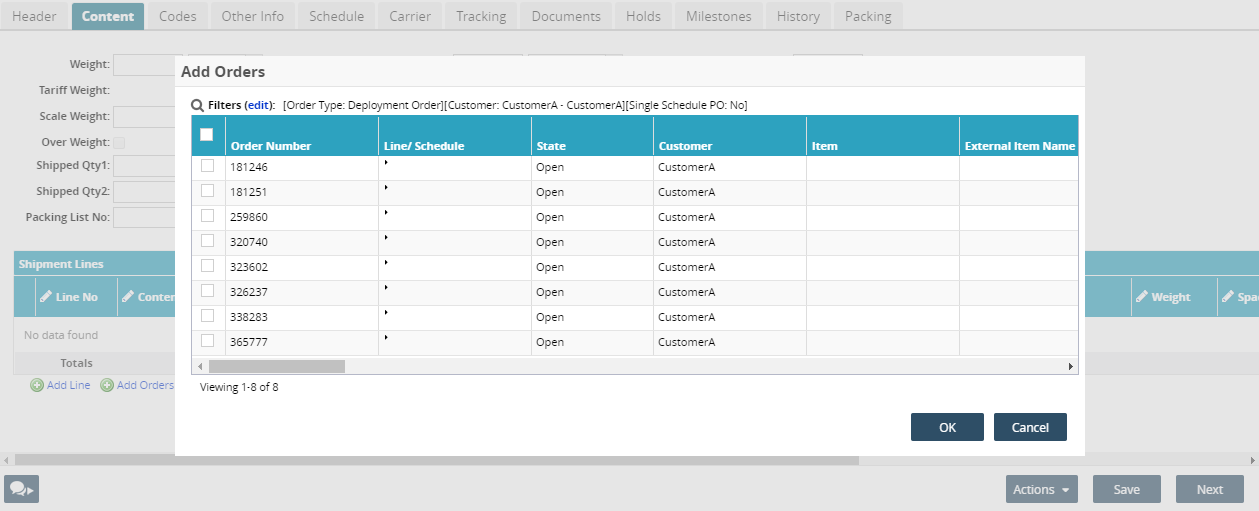
Task: Expand line/schedule for order 181246
Action: pos(386,162)
